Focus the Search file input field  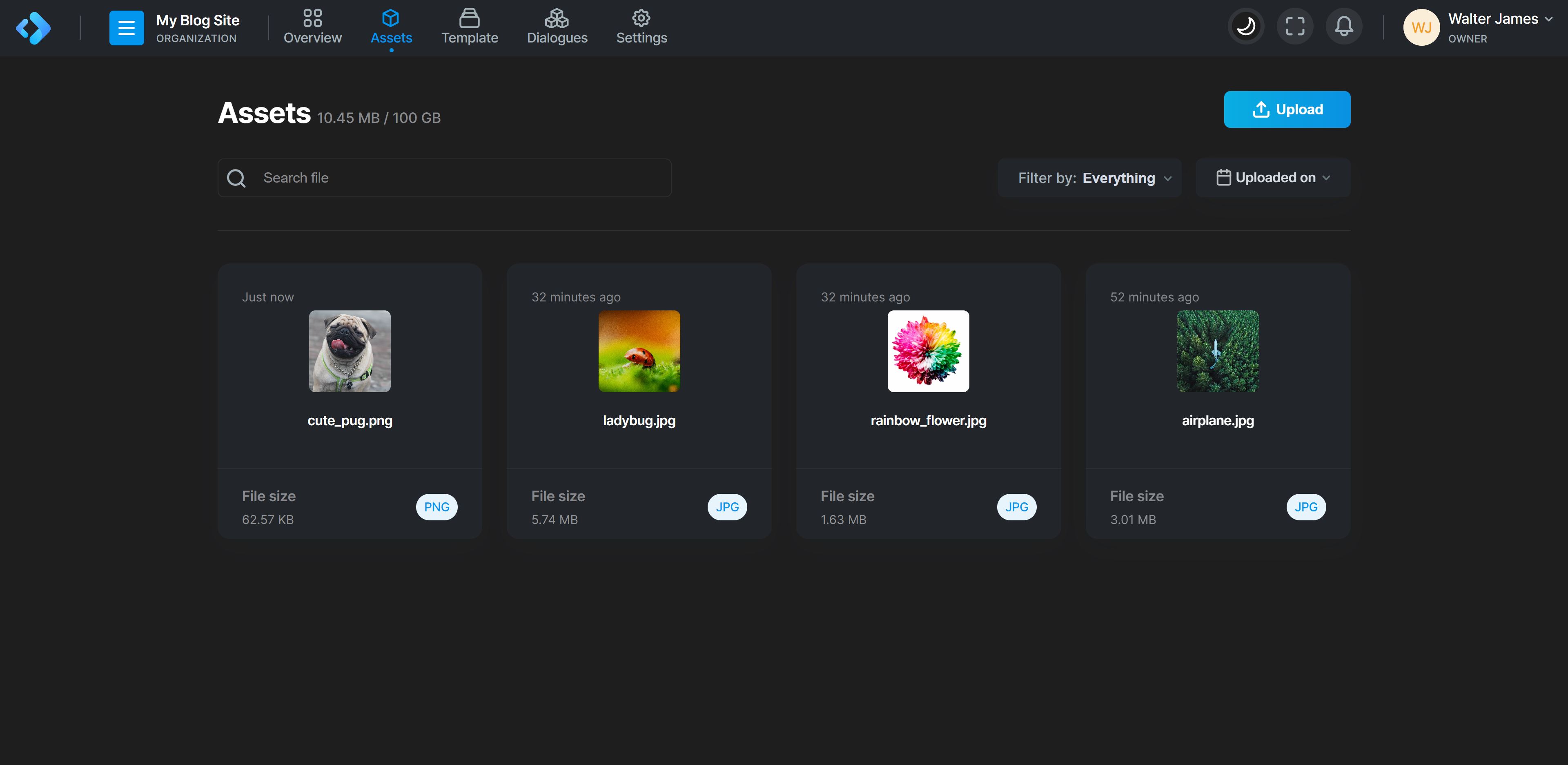pyautogui.click(x=463, y=178)
